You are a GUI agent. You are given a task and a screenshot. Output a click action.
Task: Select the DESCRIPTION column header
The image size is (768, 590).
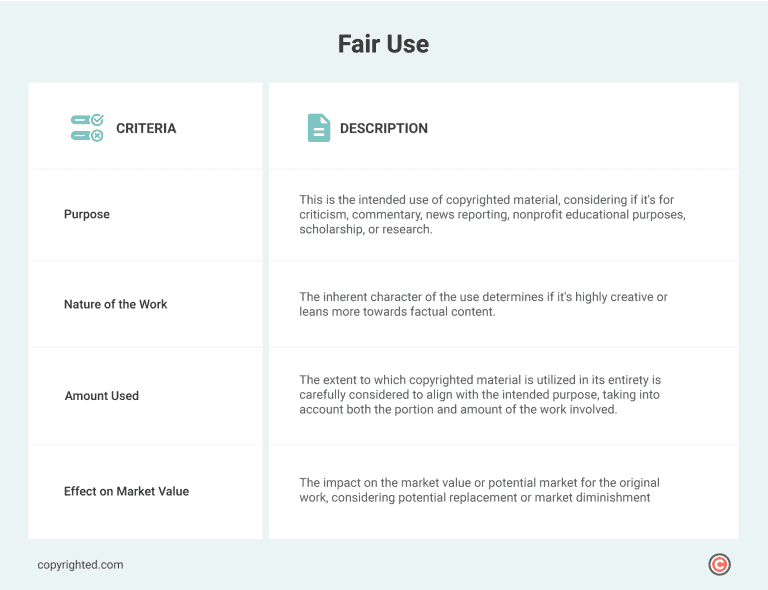click(x=383, y=128)
